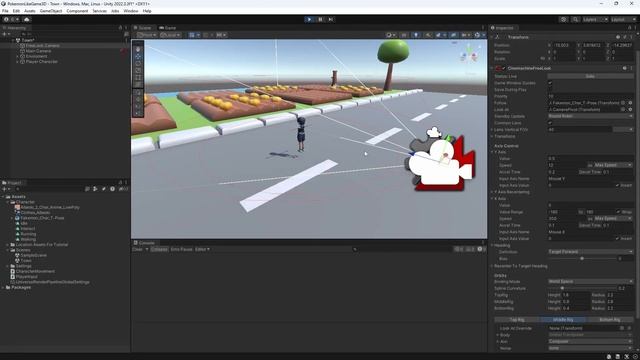Open the Layers dropdown

tap(595, 19)
